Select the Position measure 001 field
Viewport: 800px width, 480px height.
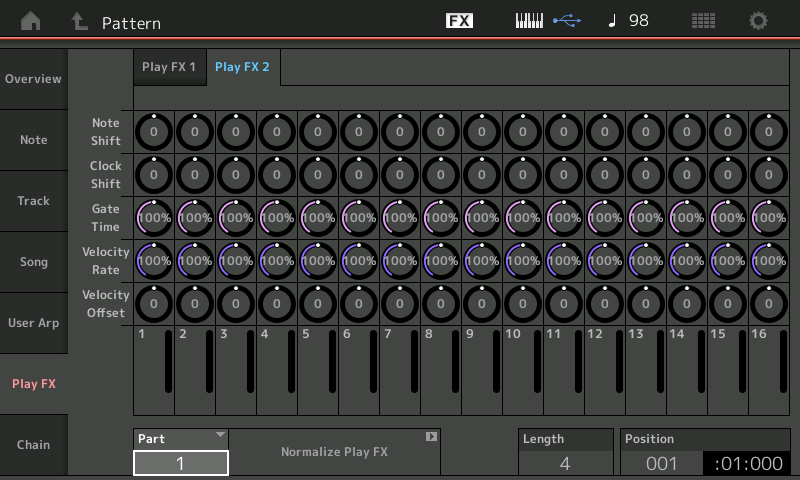click(662, 463)
